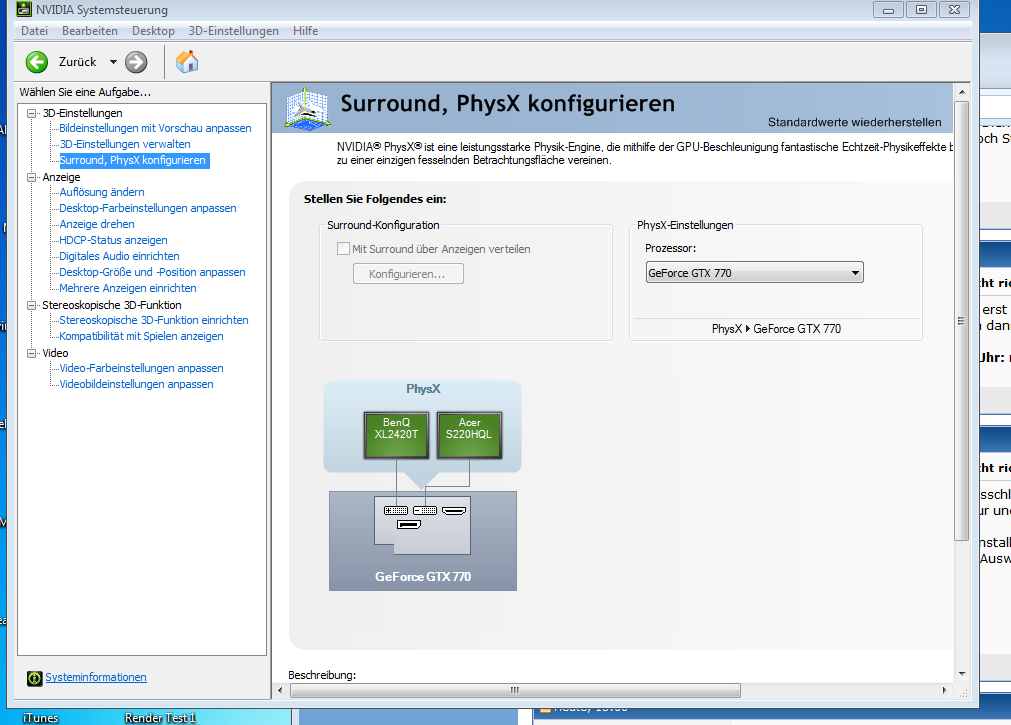Viewport: 1011px width, 725px height.
Task: Click the horizontal scrollbar thumb at bottom
Action: pos(515,691)
